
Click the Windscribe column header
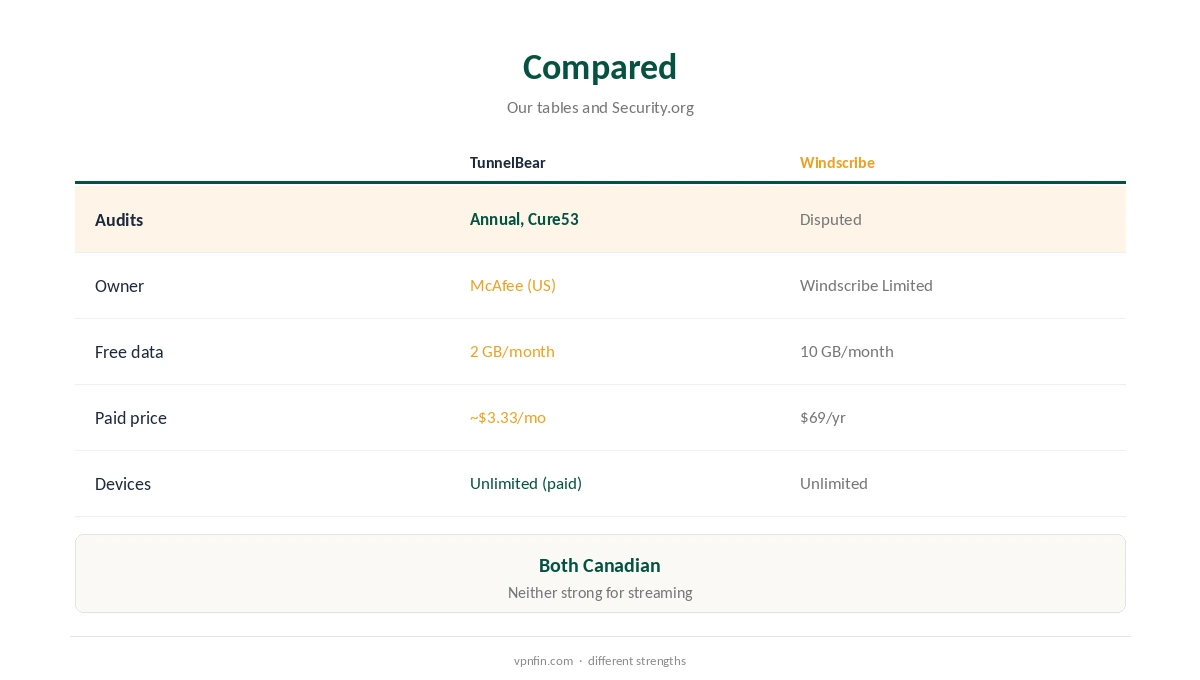(x=837, y=163)
